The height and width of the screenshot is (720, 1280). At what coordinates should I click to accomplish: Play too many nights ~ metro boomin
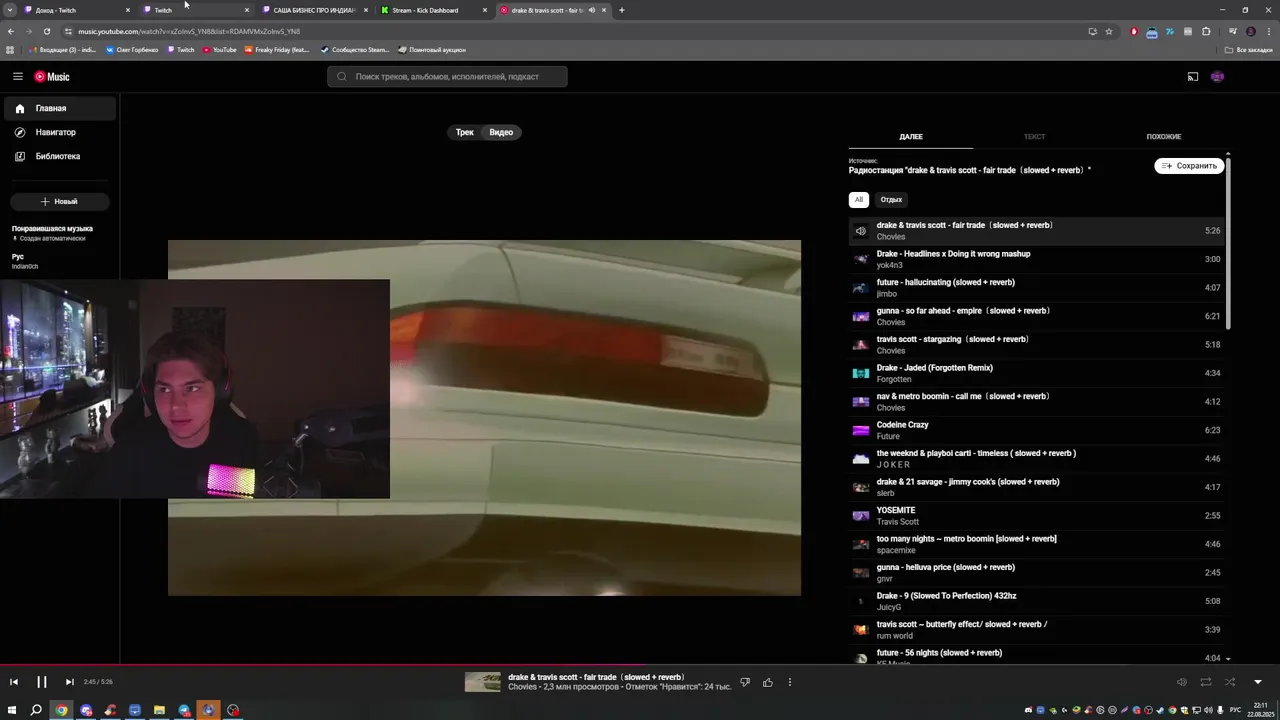click(x=1037, y=544)
